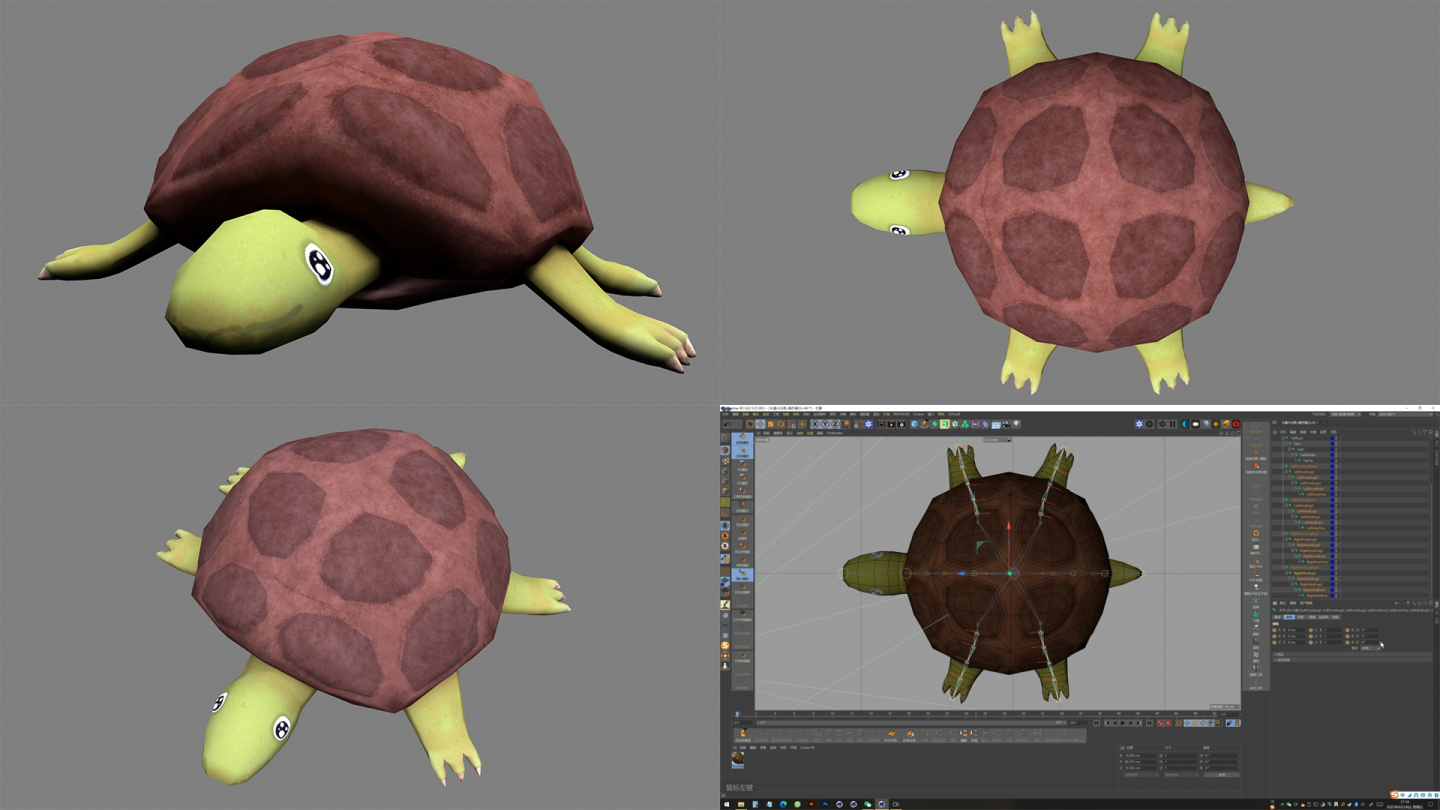Click the red camera Octane icon
Image resolution: width=1440 pixels, height=810 pixels.
(x=1236, y=424)
